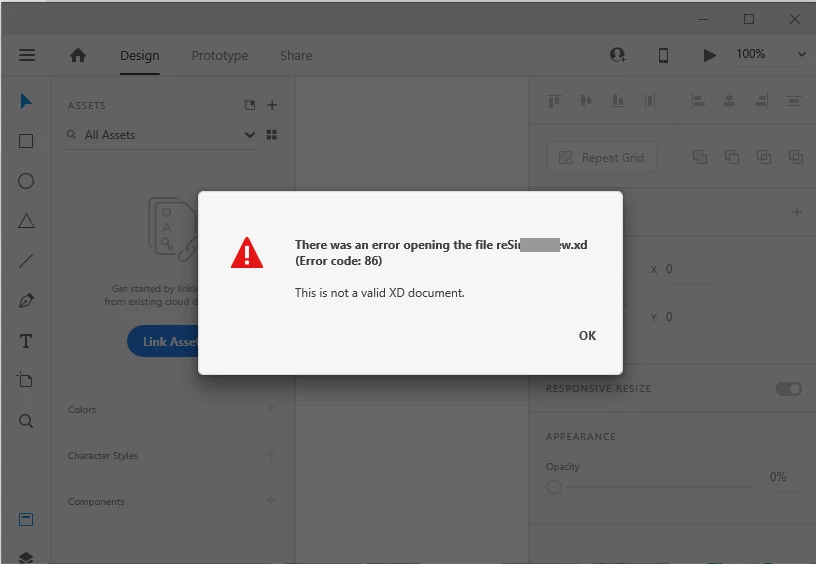The height and width of the screenshot is (564, 816).
Task: Select the Zoom magnifier tool
Action: (26, 420)
